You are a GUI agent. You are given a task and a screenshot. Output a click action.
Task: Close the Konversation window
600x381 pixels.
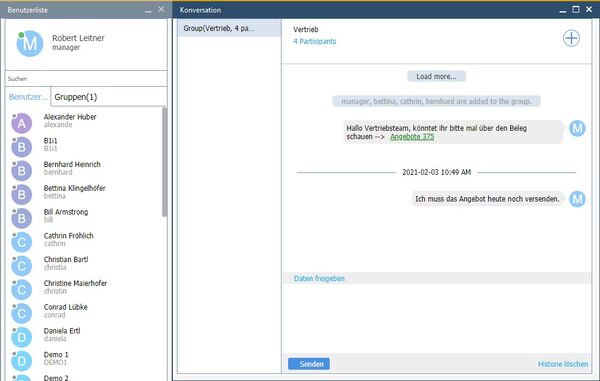tap(589, 9)
